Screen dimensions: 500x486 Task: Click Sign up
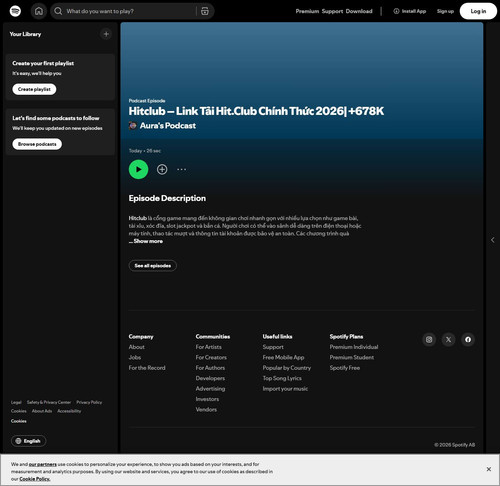coord(445,11)
